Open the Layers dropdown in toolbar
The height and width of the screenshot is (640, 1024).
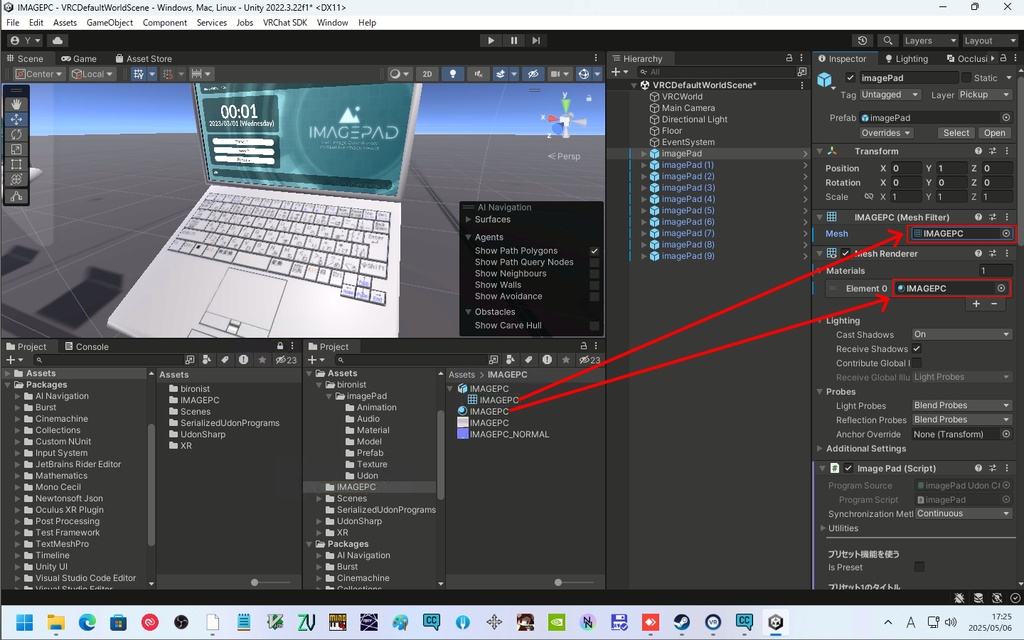(x=929, y=40)
